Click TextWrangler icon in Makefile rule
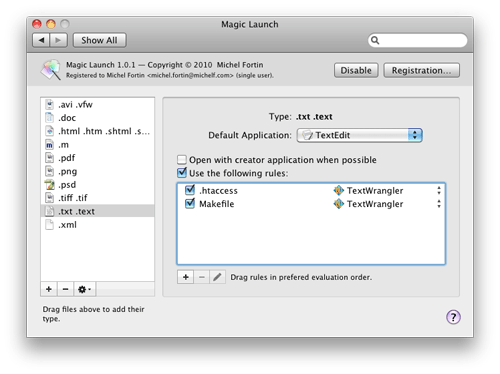The image size is (500, 374). click(x=338, y=204)
